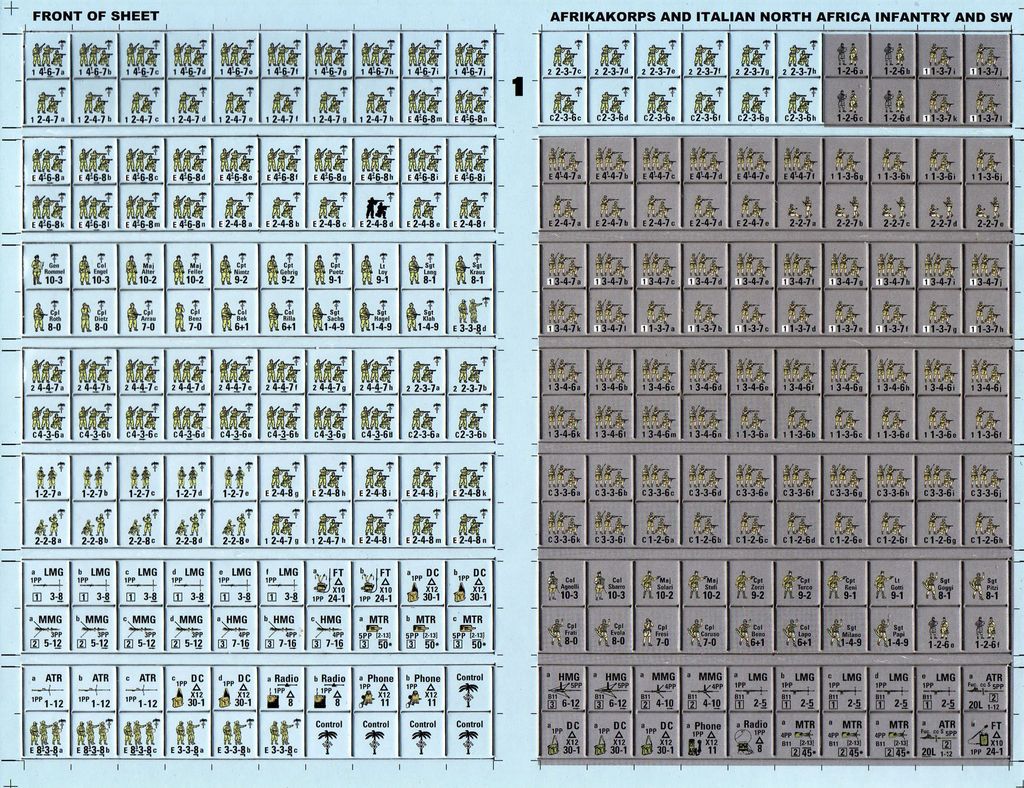Click the FRONT OF SHEET heading

tap(96, 16)
